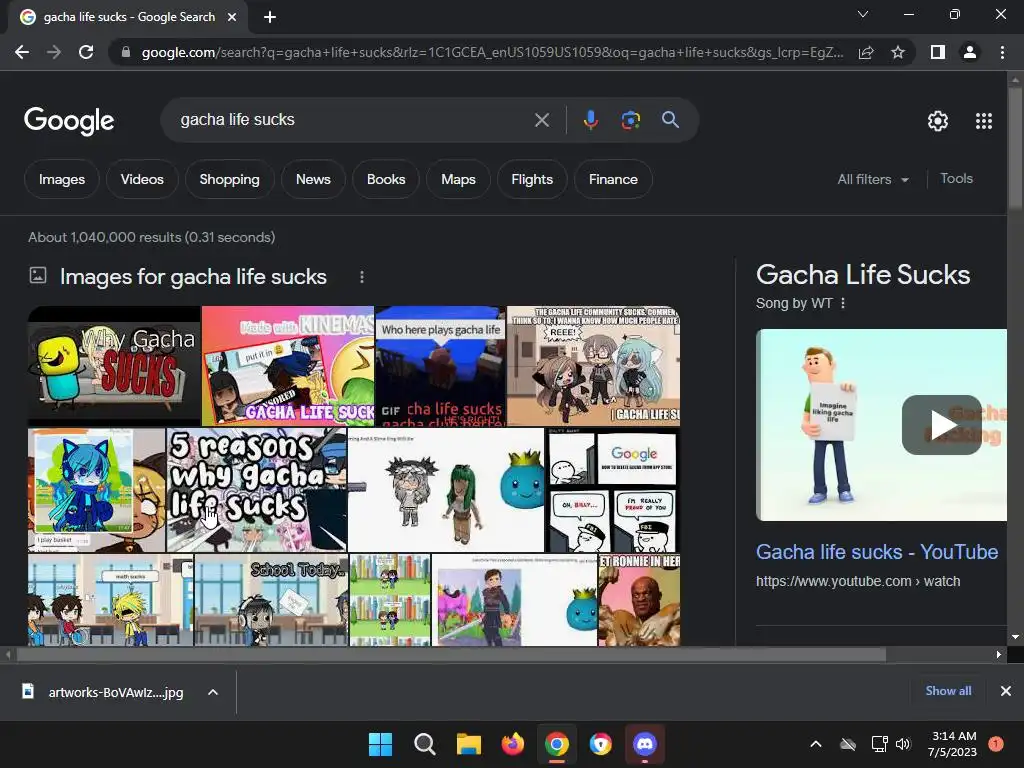Open options dots beside Images heading

tap(362, 277)
